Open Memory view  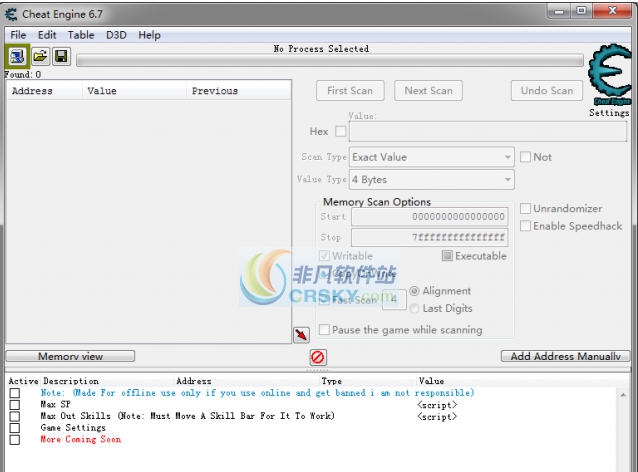[x=70, y=356]
